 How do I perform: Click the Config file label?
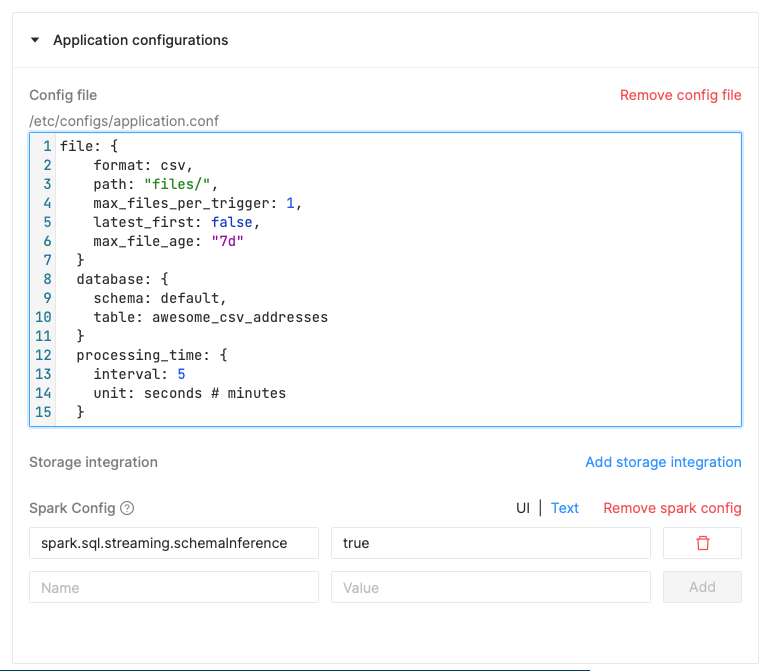click(x=63, y=95)
